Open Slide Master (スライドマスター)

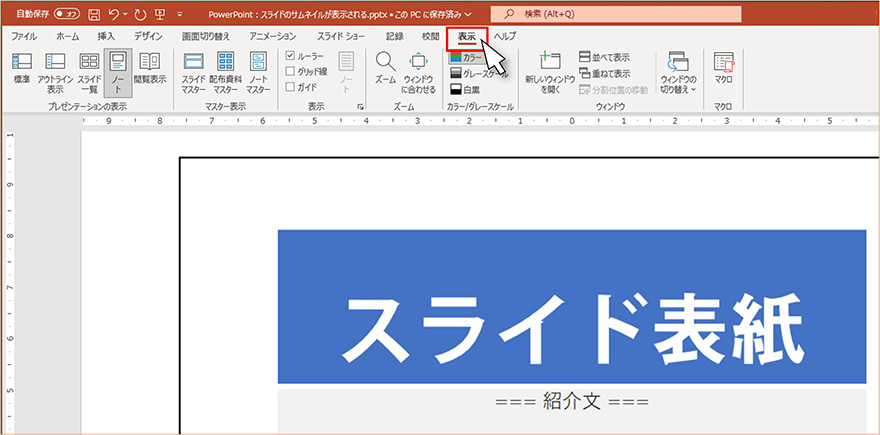click(194, 69)
